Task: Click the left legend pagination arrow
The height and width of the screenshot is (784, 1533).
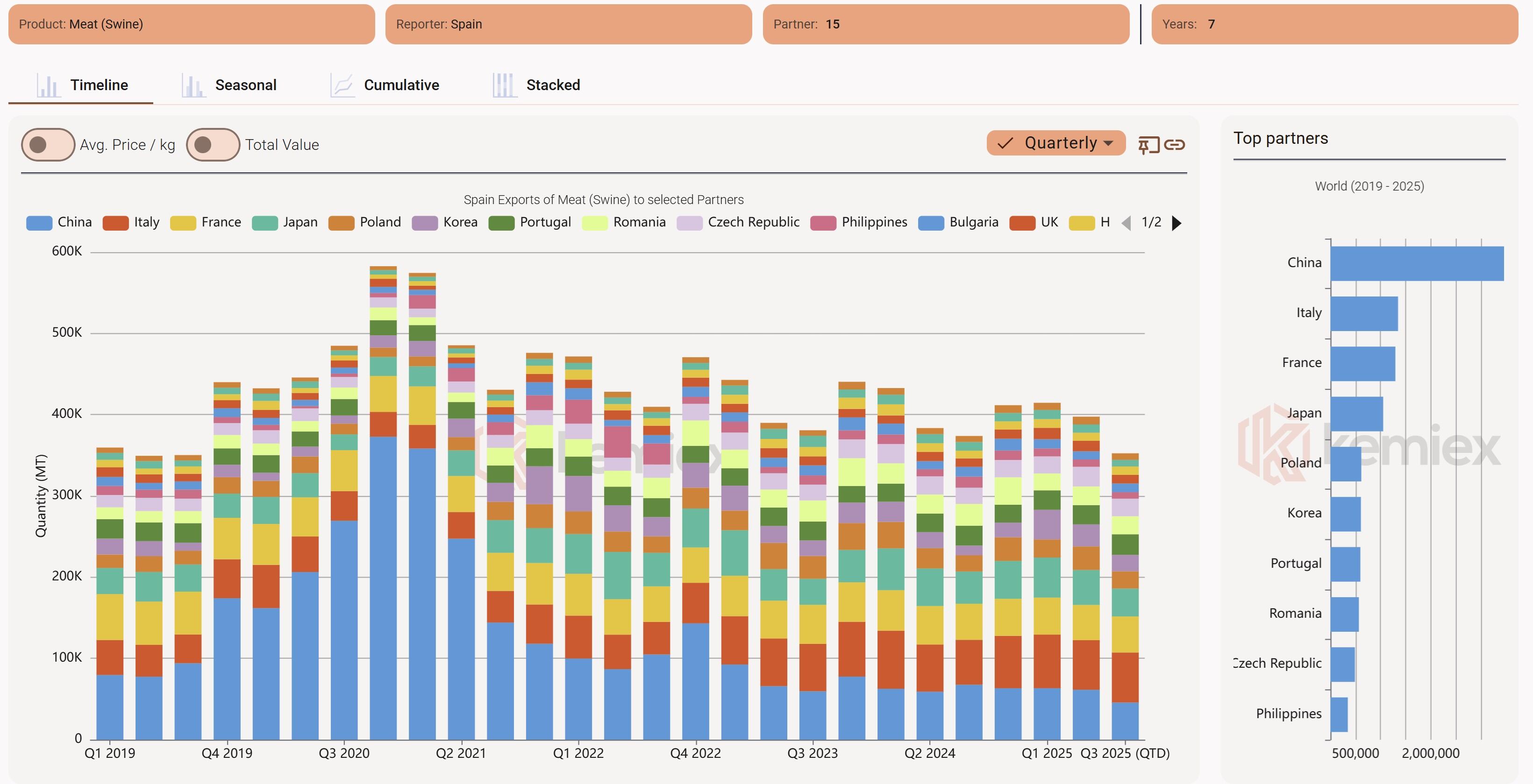Action: pyautogui.click(x=1127, y=224)
